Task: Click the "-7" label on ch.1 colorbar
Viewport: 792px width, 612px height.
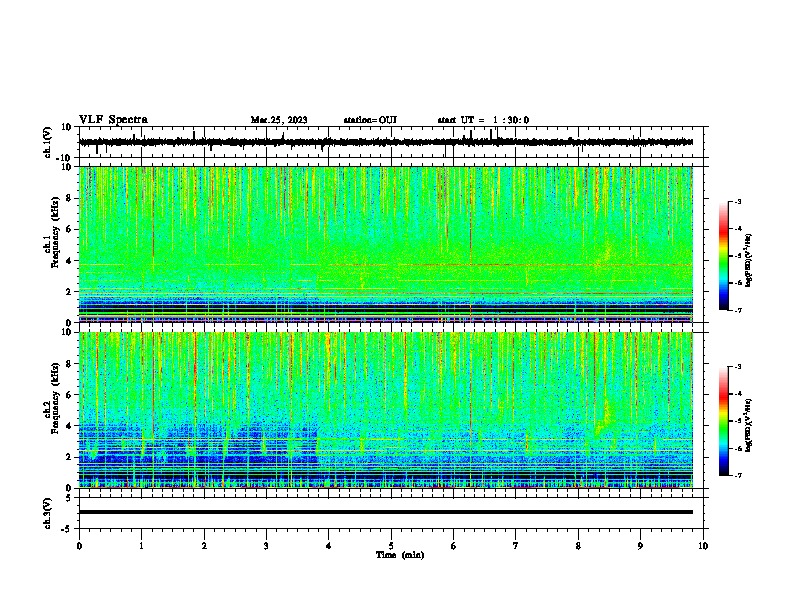Action: coord(737,310)
